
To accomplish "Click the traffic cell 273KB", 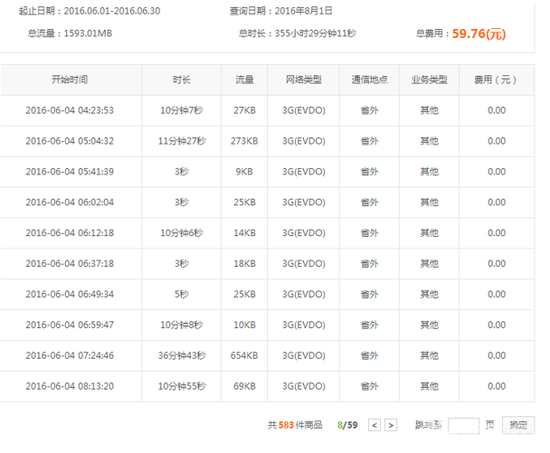I will 244,141.
